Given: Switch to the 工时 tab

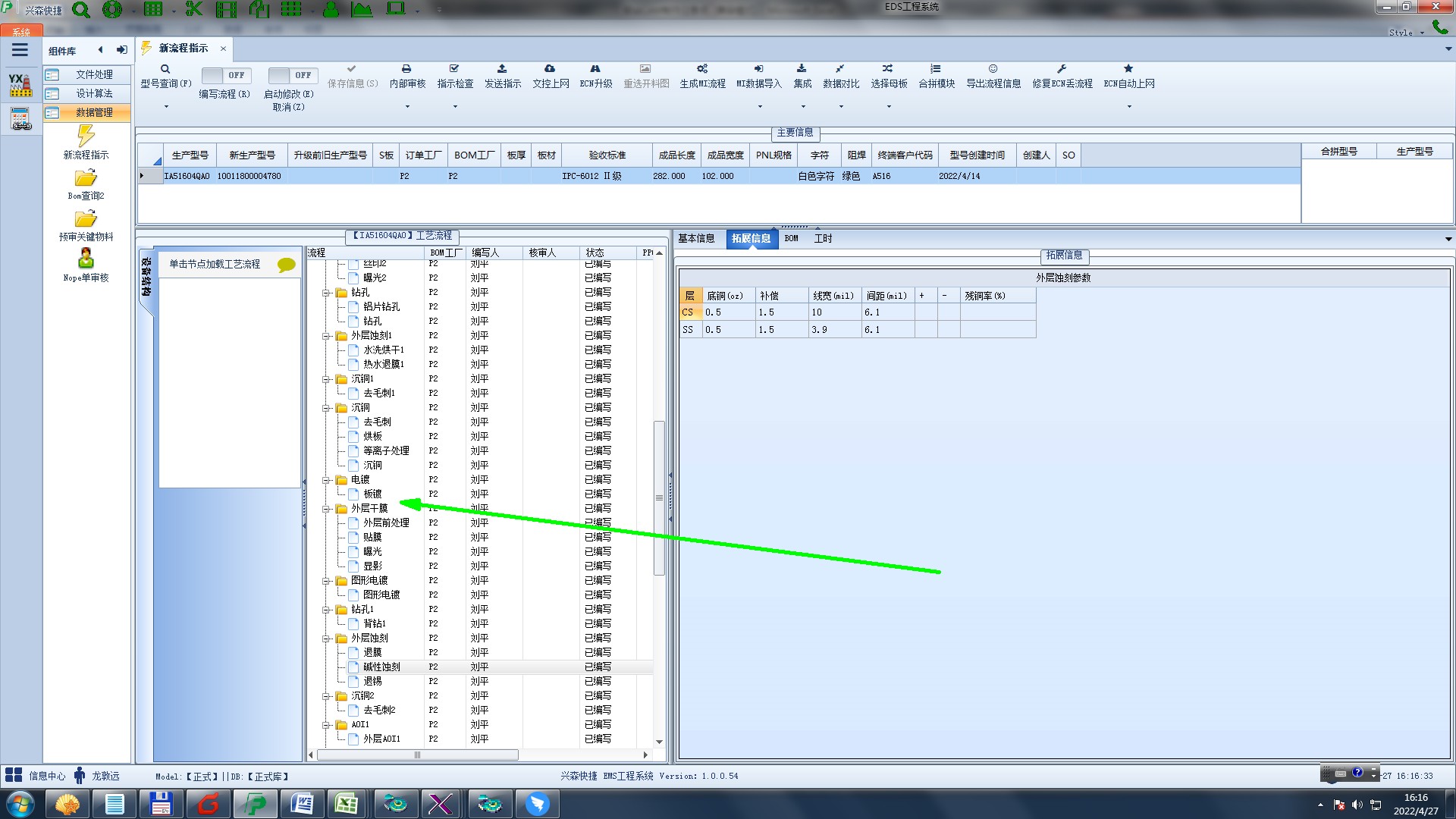Looking at the screenshot, I should coord(823,238).
